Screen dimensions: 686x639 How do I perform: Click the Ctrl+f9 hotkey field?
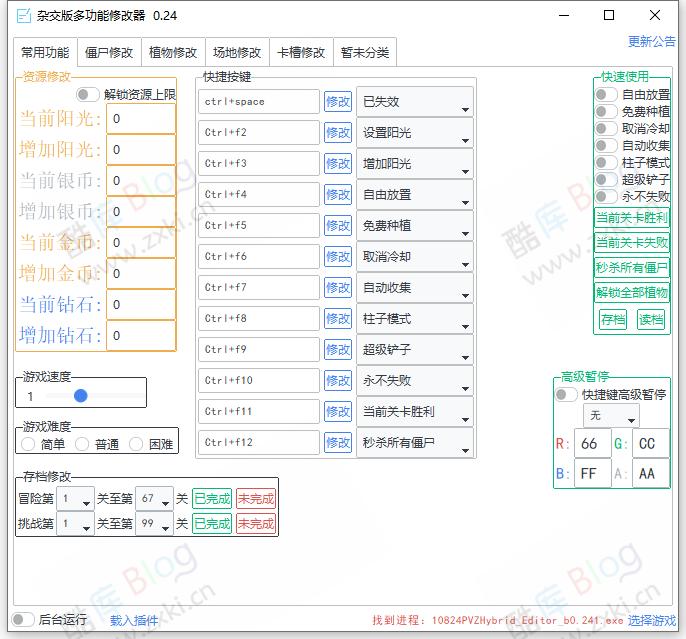(x=259, y=349)
